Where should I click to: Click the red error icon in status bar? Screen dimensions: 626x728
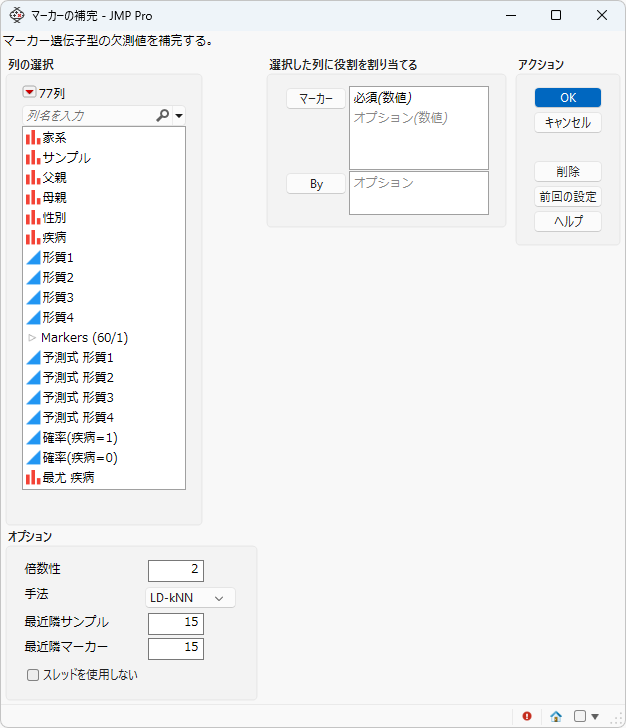(x=527, y=716)
